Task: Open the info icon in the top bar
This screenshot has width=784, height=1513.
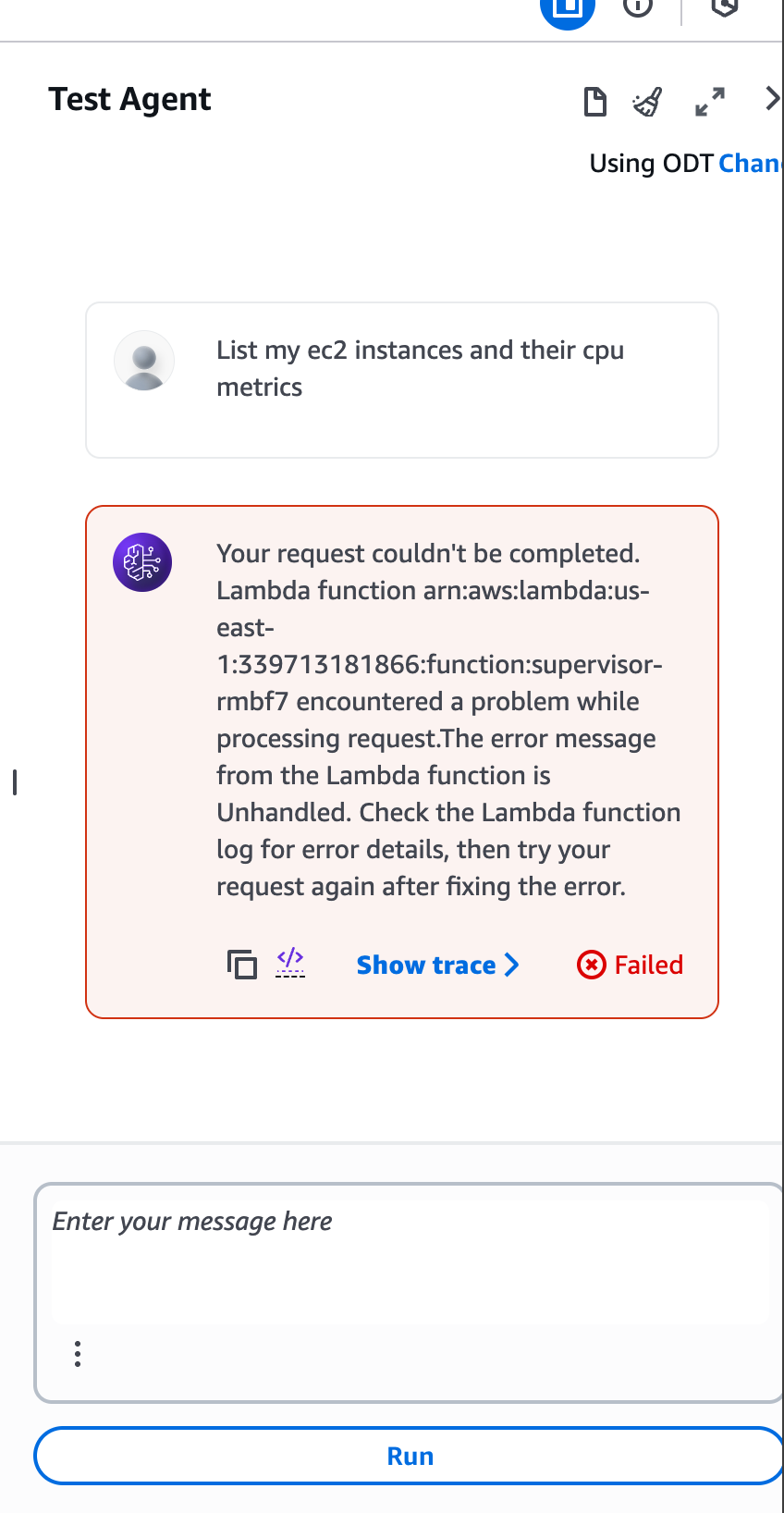Action: point(638,7)
